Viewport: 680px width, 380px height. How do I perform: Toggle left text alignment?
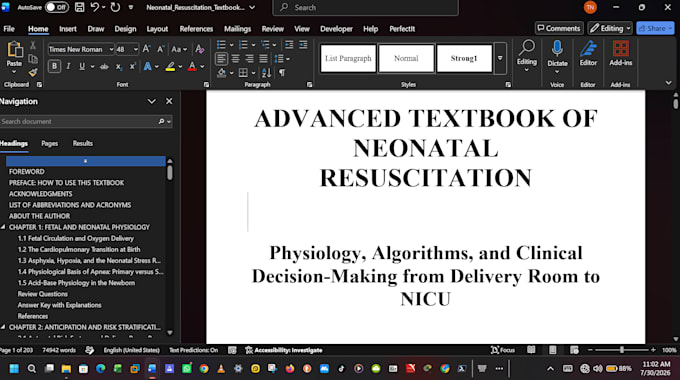[x=221, y=59]
